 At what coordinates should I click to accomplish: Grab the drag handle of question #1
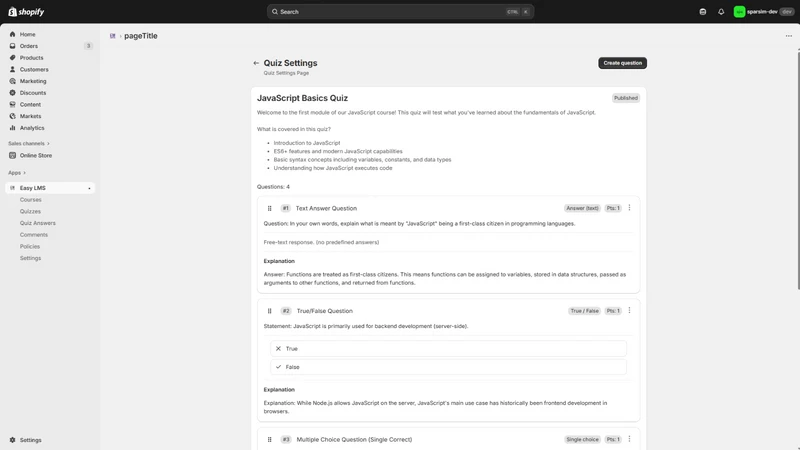[269, 208]
